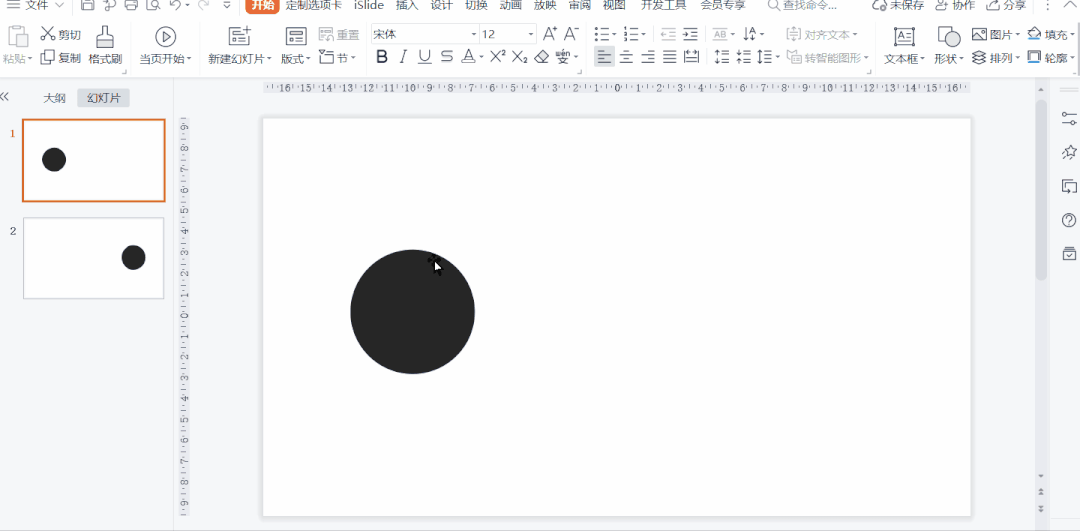1080x531 pixels.
Task: Switch to the Outline (大纲) panel tab
Action: tap(54, 98)
